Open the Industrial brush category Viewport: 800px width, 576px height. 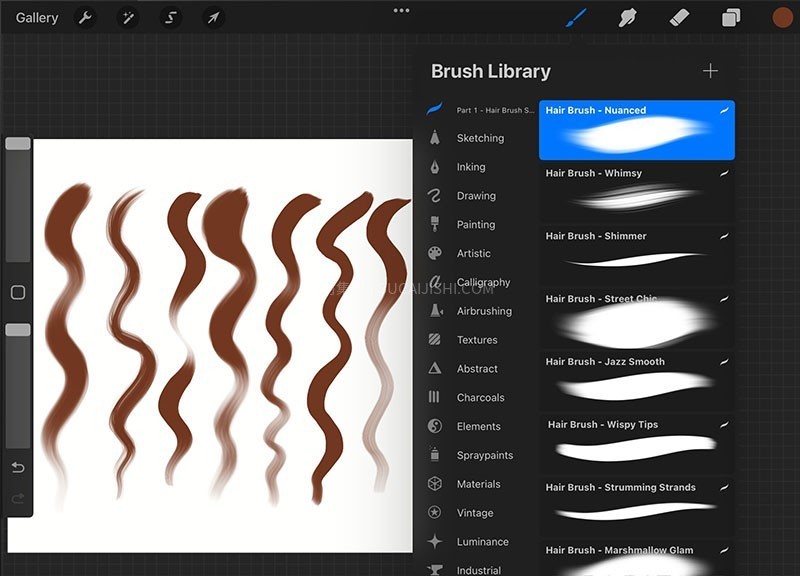tap(479, 570)
